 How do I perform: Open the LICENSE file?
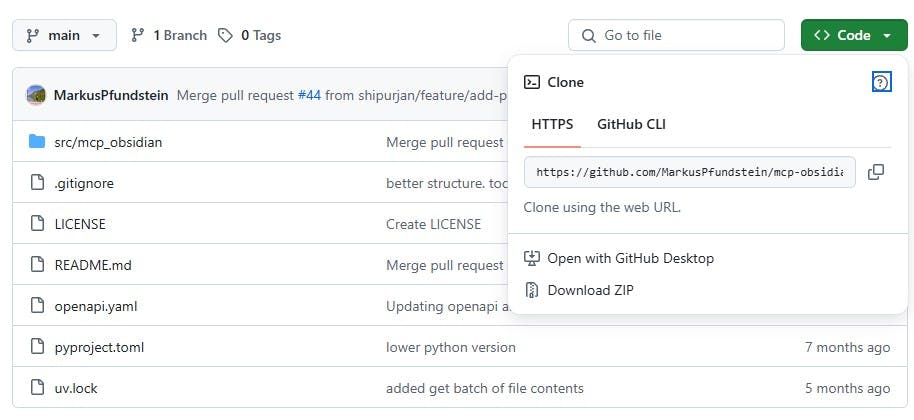(80, 224)
